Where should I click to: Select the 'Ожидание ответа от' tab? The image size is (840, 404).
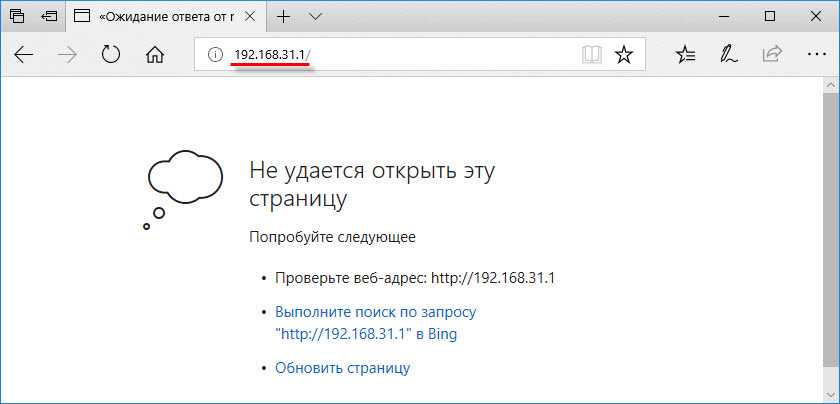click(160, 17)
